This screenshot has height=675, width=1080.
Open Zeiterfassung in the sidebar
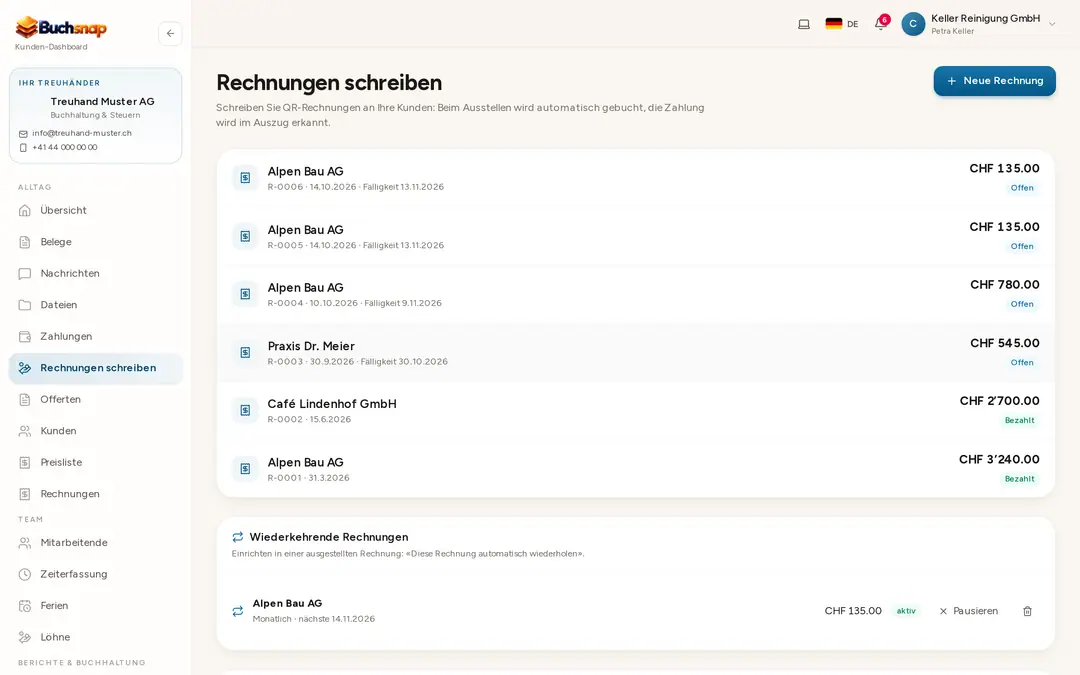[96, 574]
